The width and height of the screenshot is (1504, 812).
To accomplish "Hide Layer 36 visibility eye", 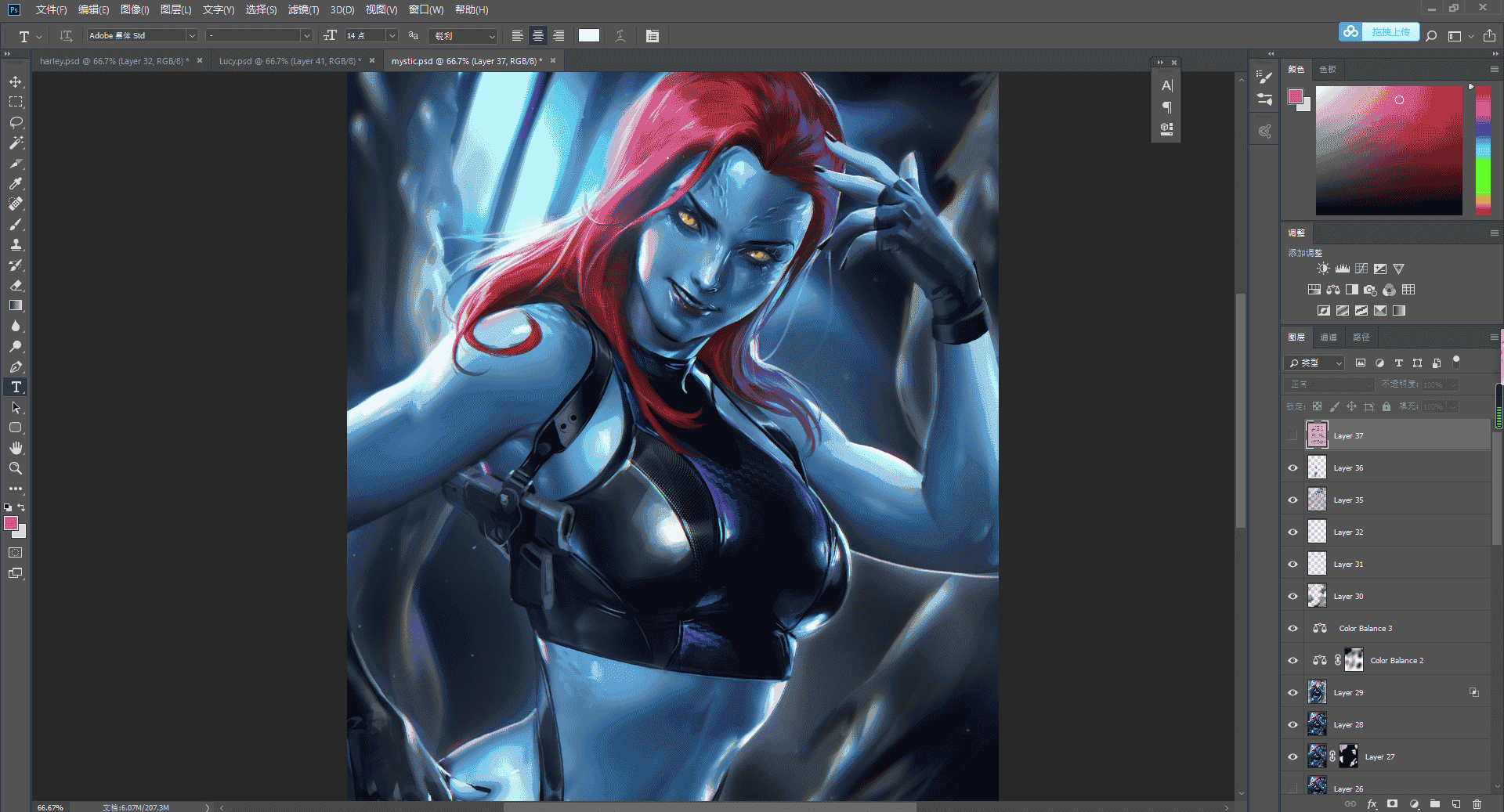I will (1292, 467).
